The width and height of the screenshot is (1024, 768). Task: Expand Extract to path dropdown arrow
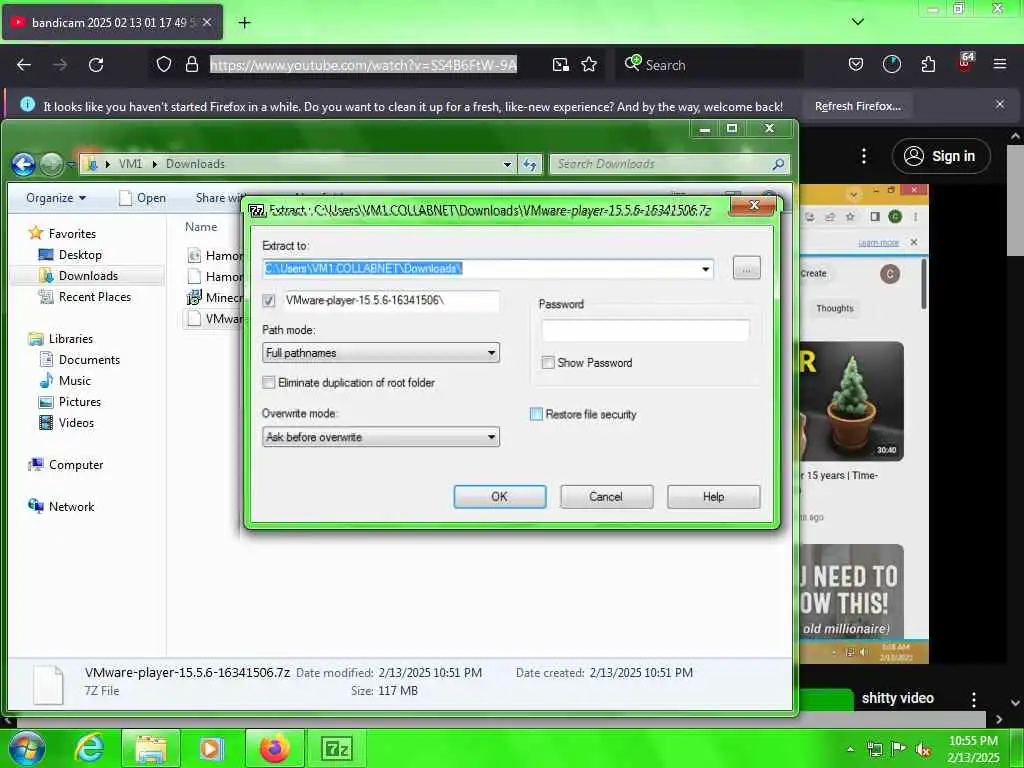pyautogui.click(x=705, y=269)
